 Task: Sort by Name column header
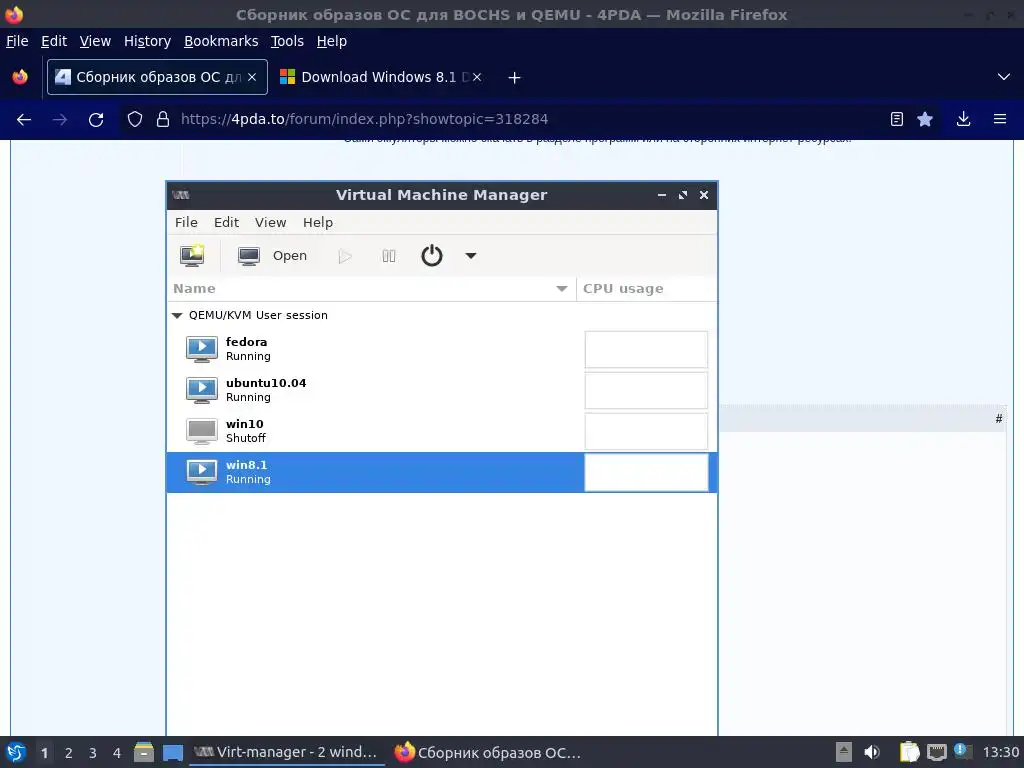tap(371, 289)
